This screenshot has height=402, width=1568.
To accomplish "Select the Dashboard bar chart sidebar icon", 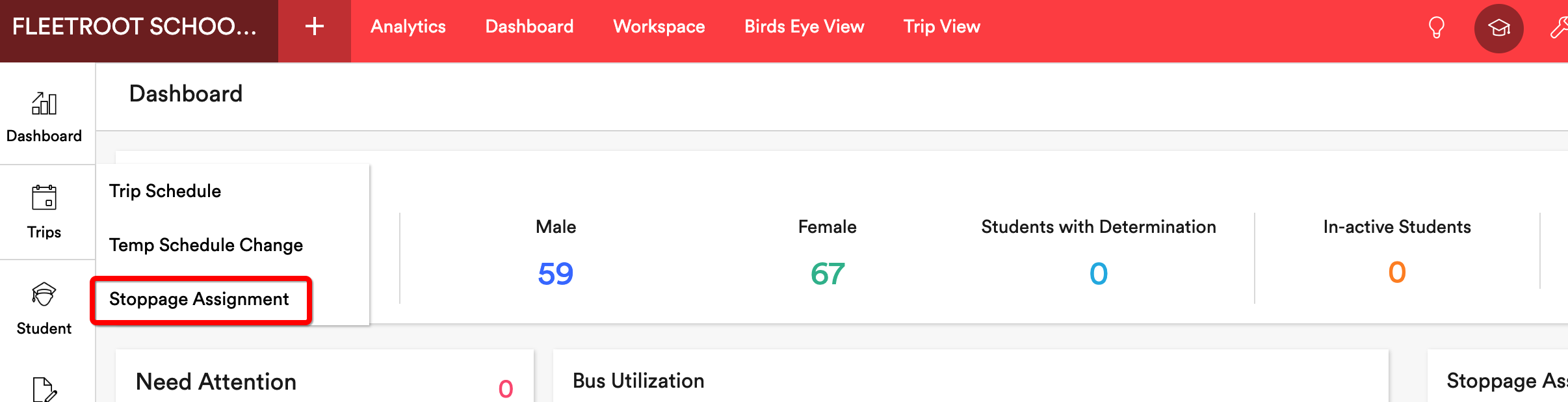I will click(44, 103).
